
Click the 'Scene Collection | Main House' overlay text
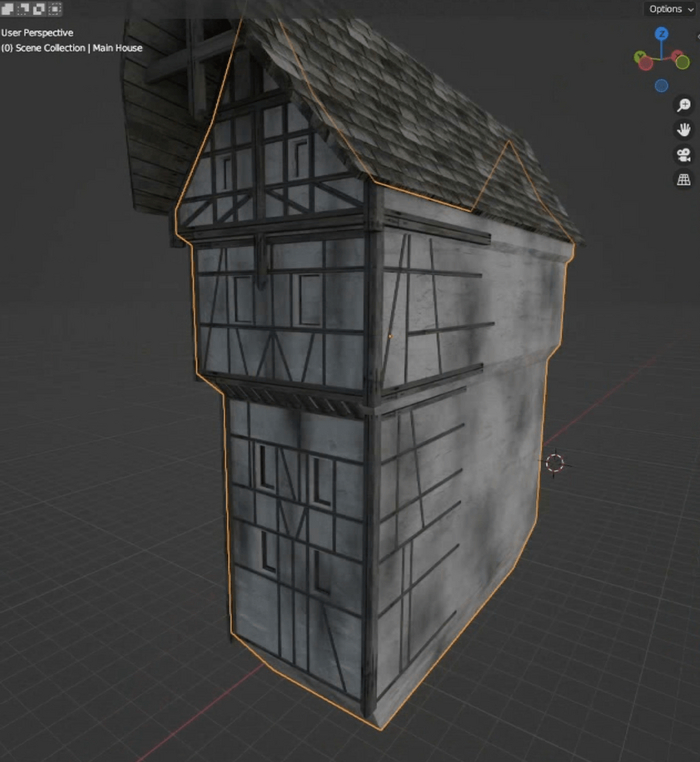[x=79, y=48]
